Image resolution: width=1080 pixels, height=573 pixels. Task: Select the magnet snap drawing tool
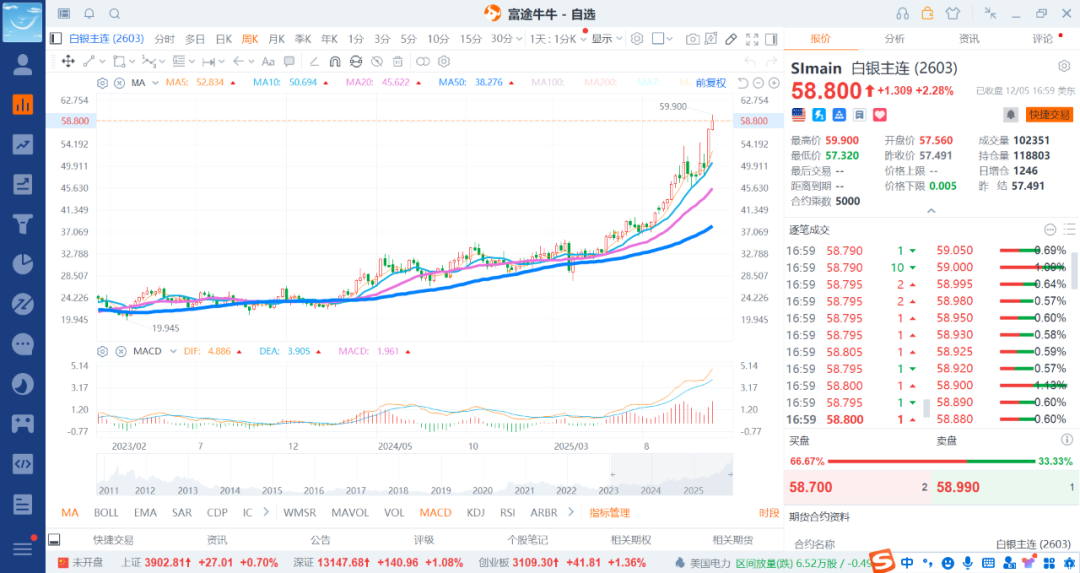[335, 61]
